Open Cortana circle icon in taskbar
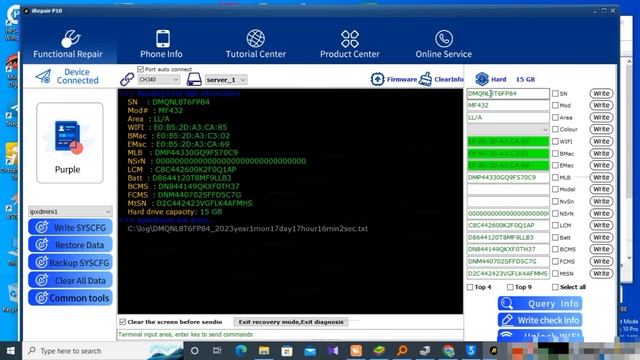This screenshot has height=360, width=640. pos(195,351)
